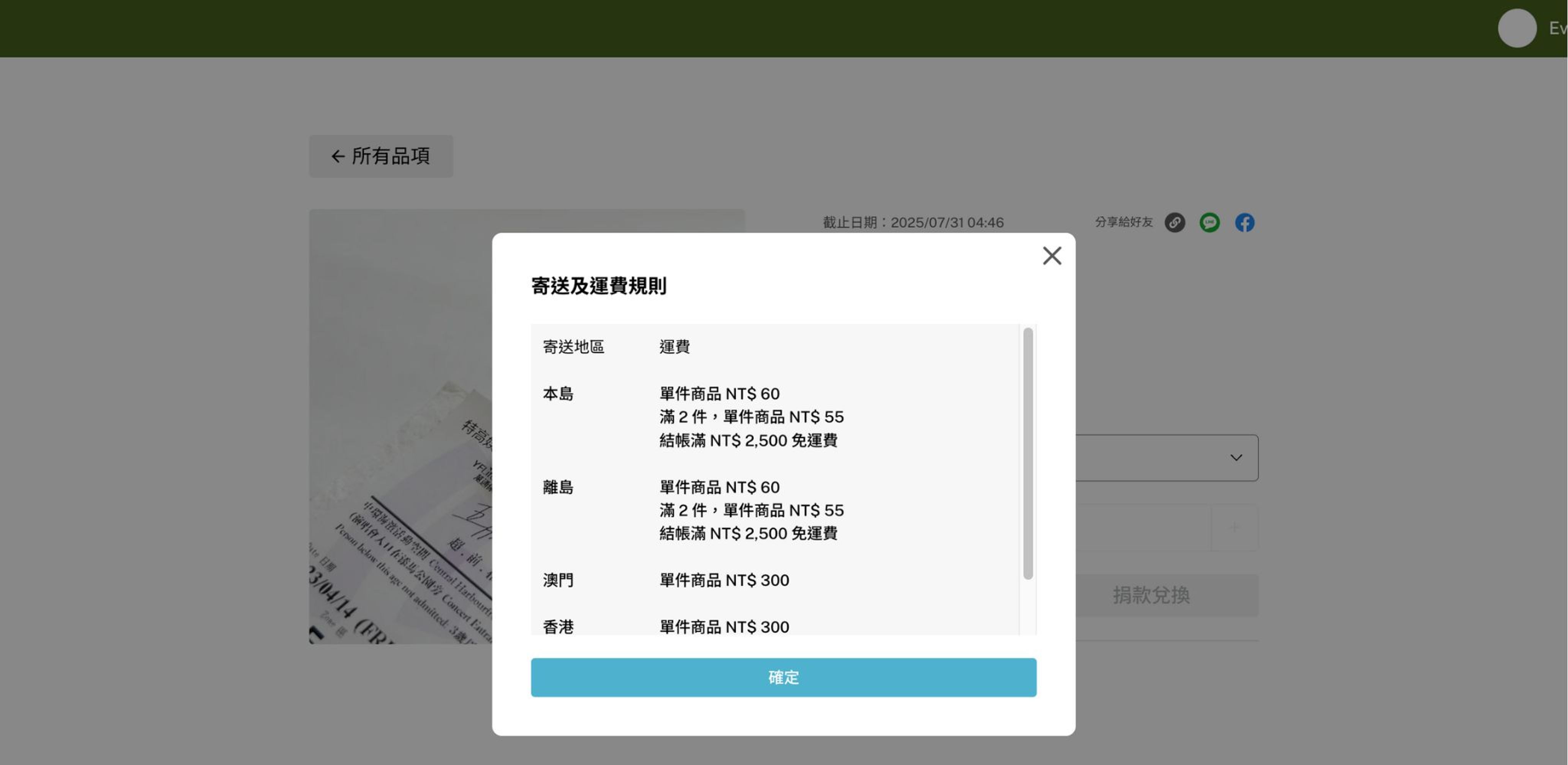Go back using the 所有品項 button
This screenshot has height=765, width=1568.
tap(381, 156)
